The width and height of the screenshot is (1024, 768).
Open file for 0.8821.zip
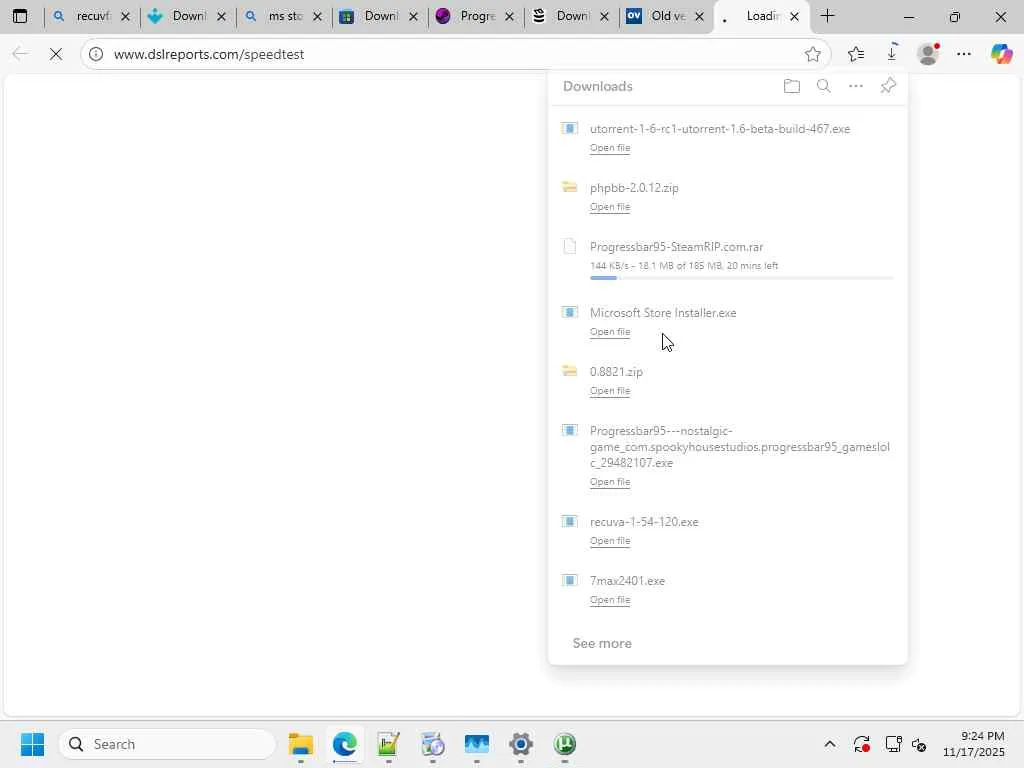pyautogui.click(x=610, y=391)
